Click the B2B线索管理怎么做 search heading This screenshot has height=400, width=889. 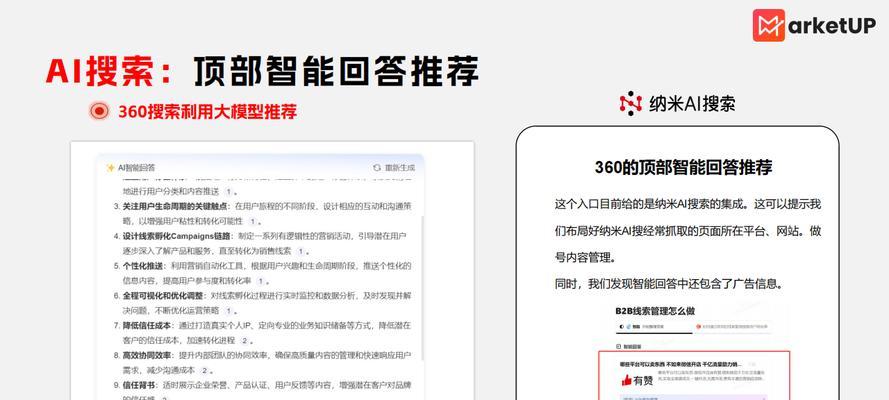655,311
